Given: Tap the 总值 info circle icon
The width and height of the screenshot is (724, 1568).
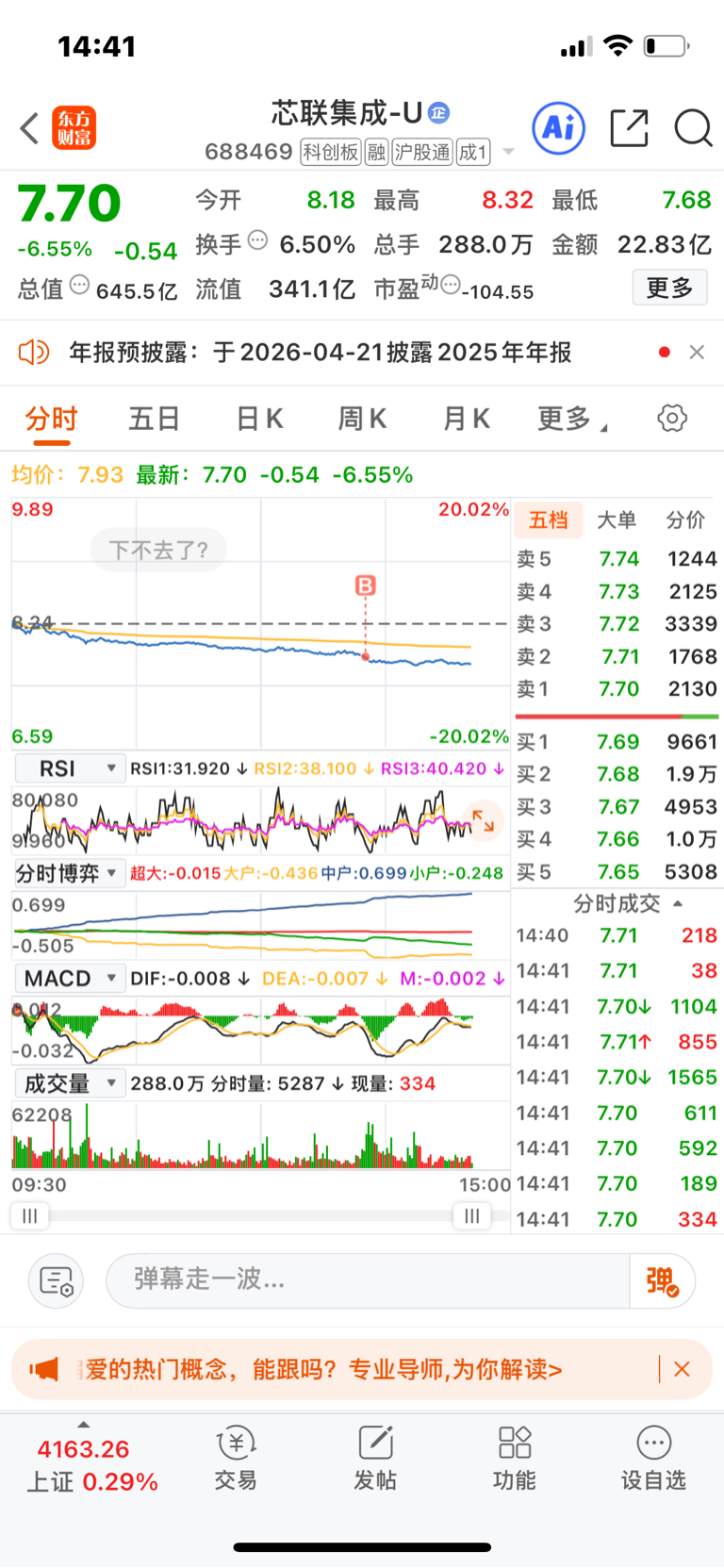Looking at the screenshot, I should tap(80, 285).
